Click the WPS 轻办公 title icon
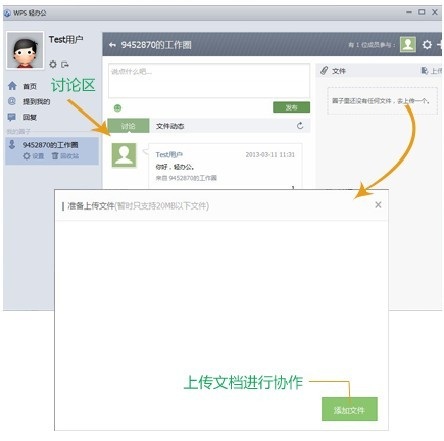Image resolution: width=444 pixels, height=441 pixels. (x=7, y=13)
